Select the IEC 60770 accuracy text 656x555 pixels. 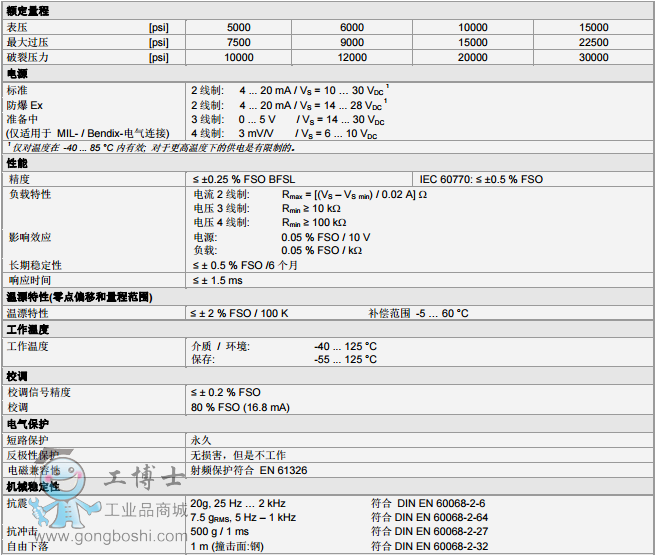480,178
